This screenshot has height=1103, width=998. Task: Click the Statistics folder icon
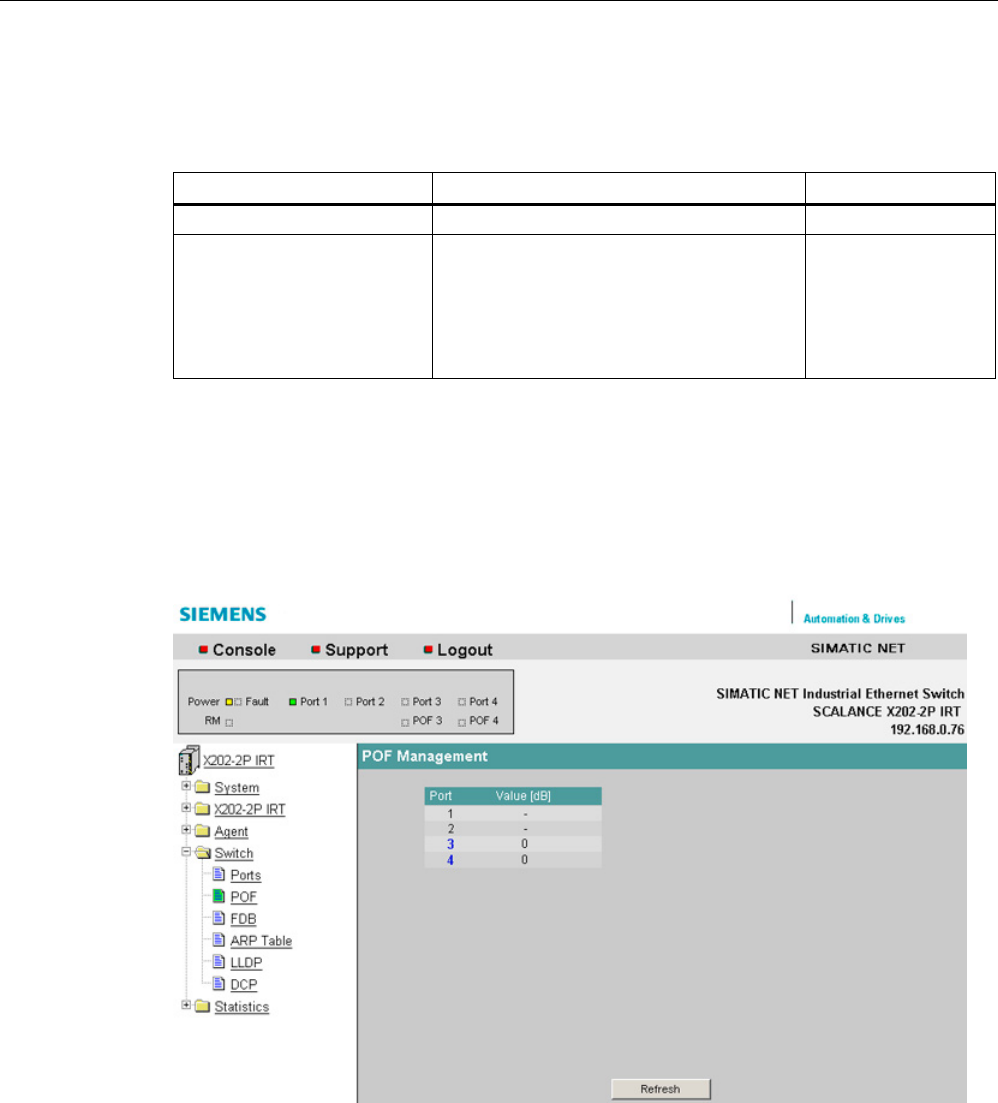coord(203,1006)
